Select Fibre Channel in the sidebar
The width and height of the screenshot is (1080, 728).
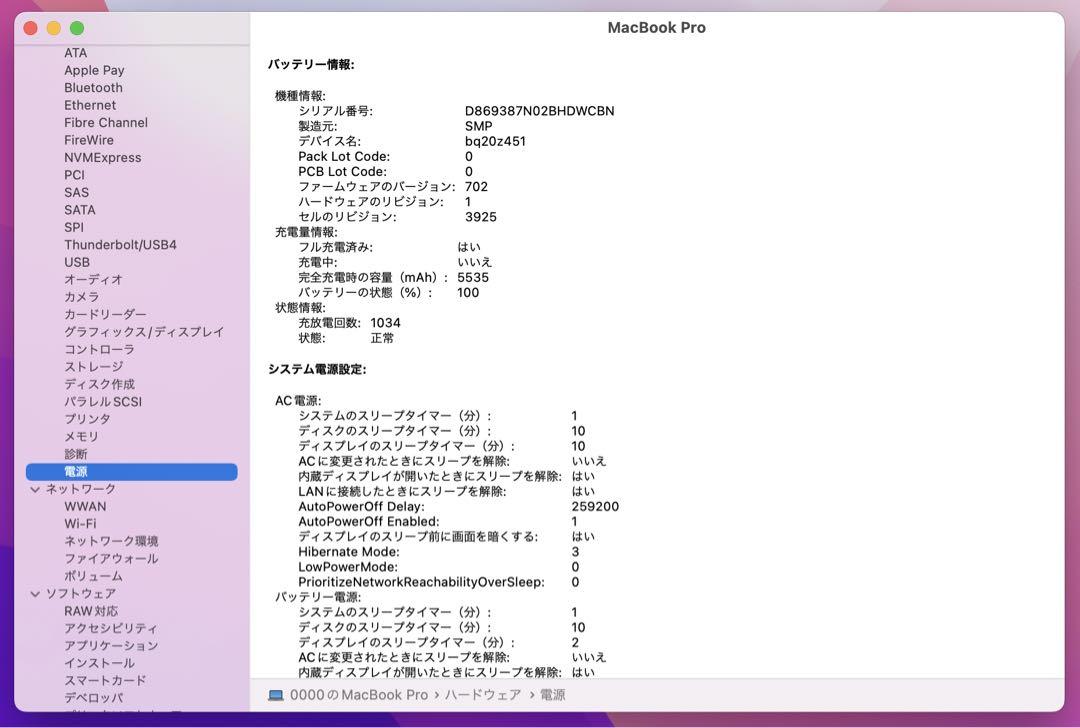click(106, 123)
